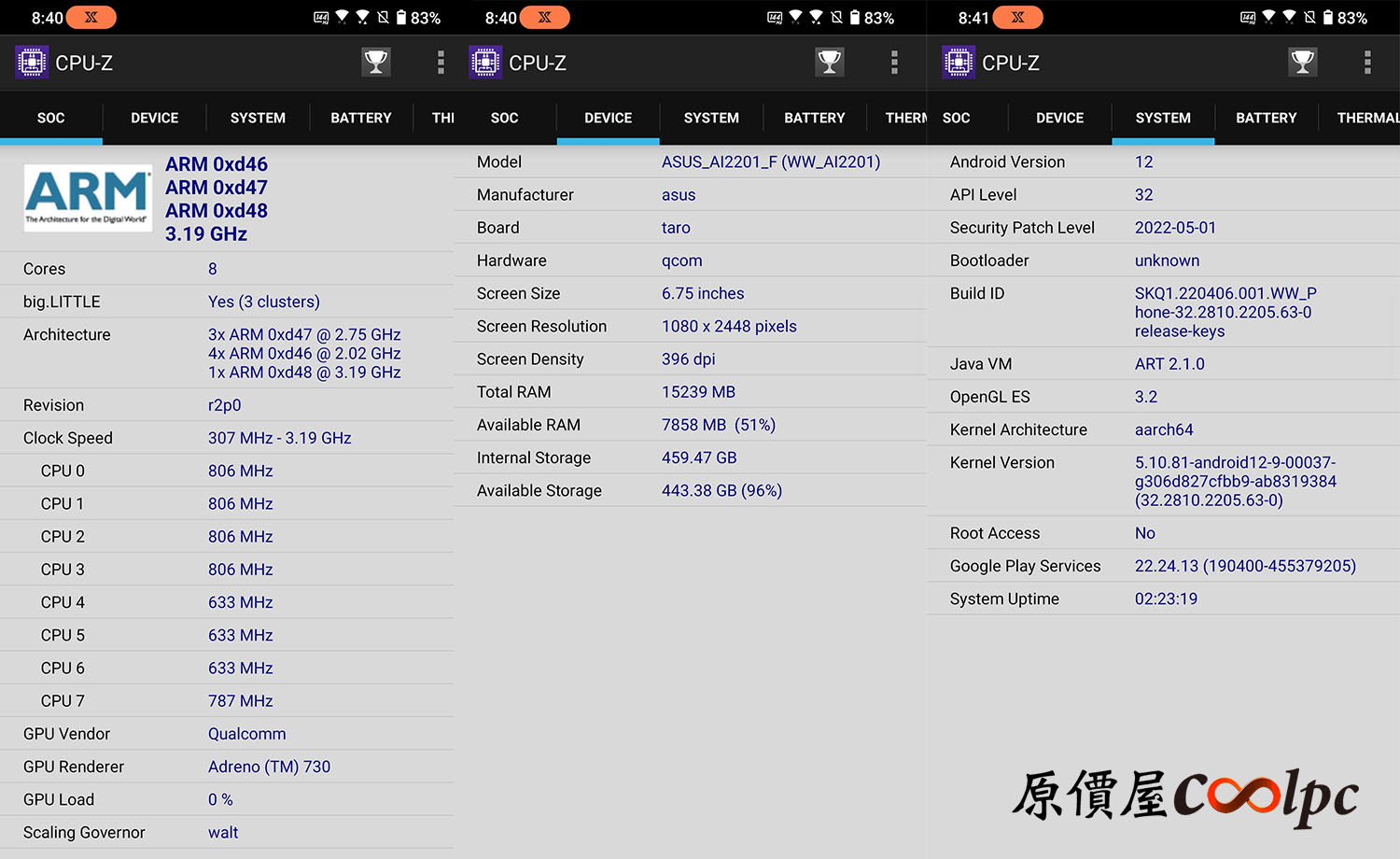Image resolution: width=1400 pixels, height=859 pixels.
Task: Tap ARM 0xd46 heading text
Action: tap(217, 164)
